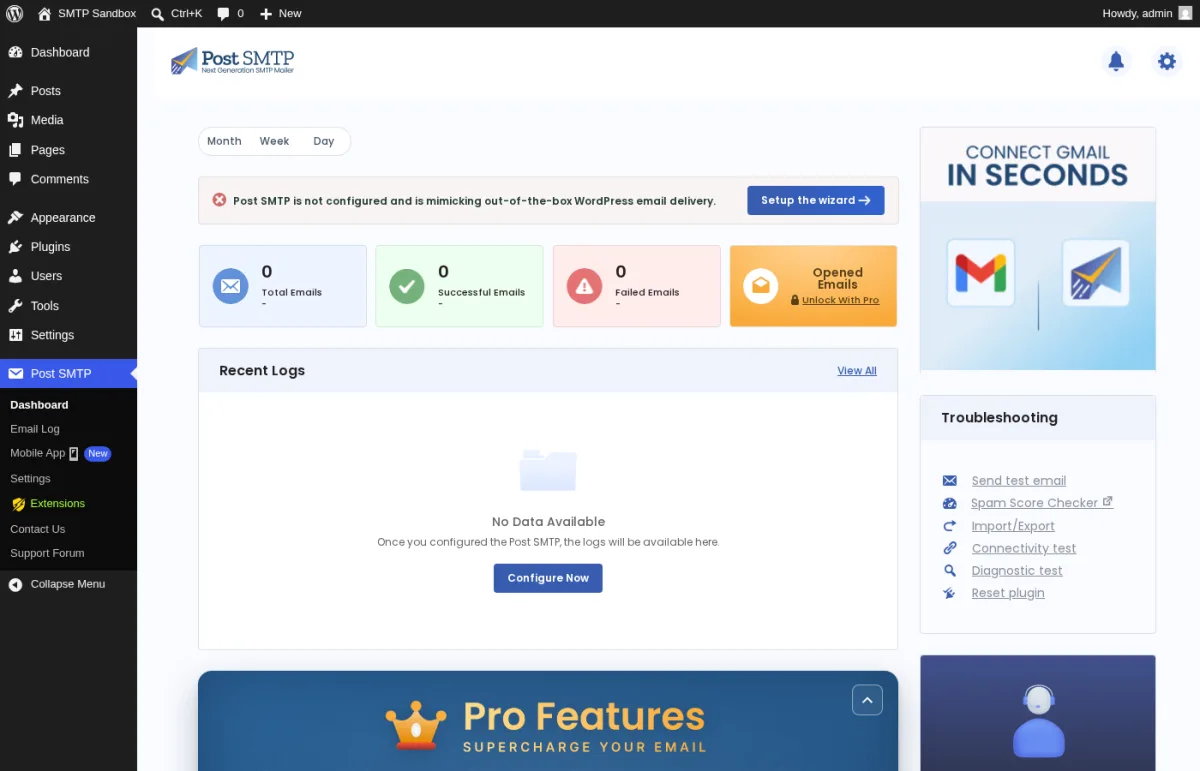This screenshot has height=771, width=1200.
Task: Open Spam Score Checker link
Action: point(1042,503)
